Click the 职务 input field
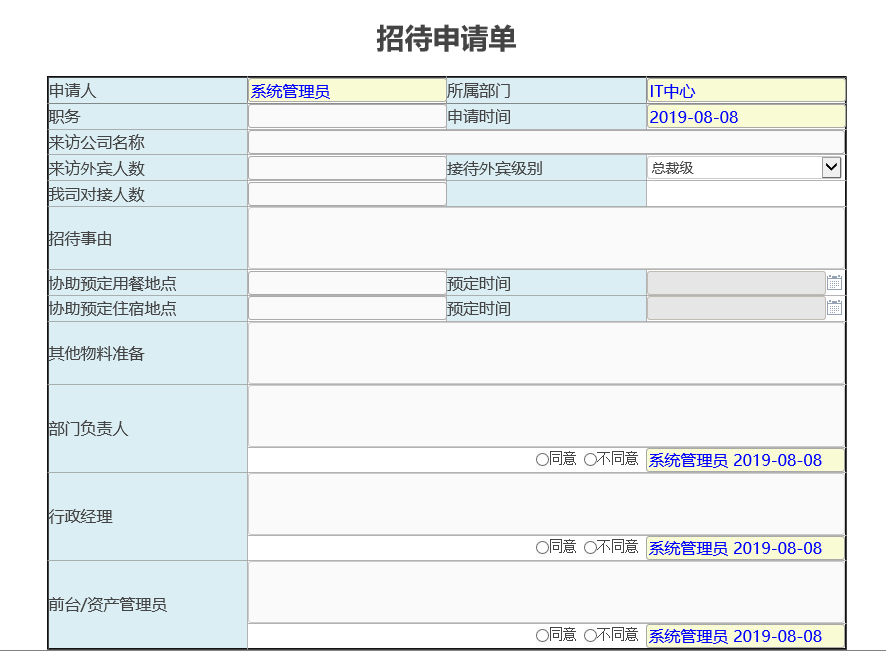Image resolution: width=886 pixels, height=651 pixels. 345,116
